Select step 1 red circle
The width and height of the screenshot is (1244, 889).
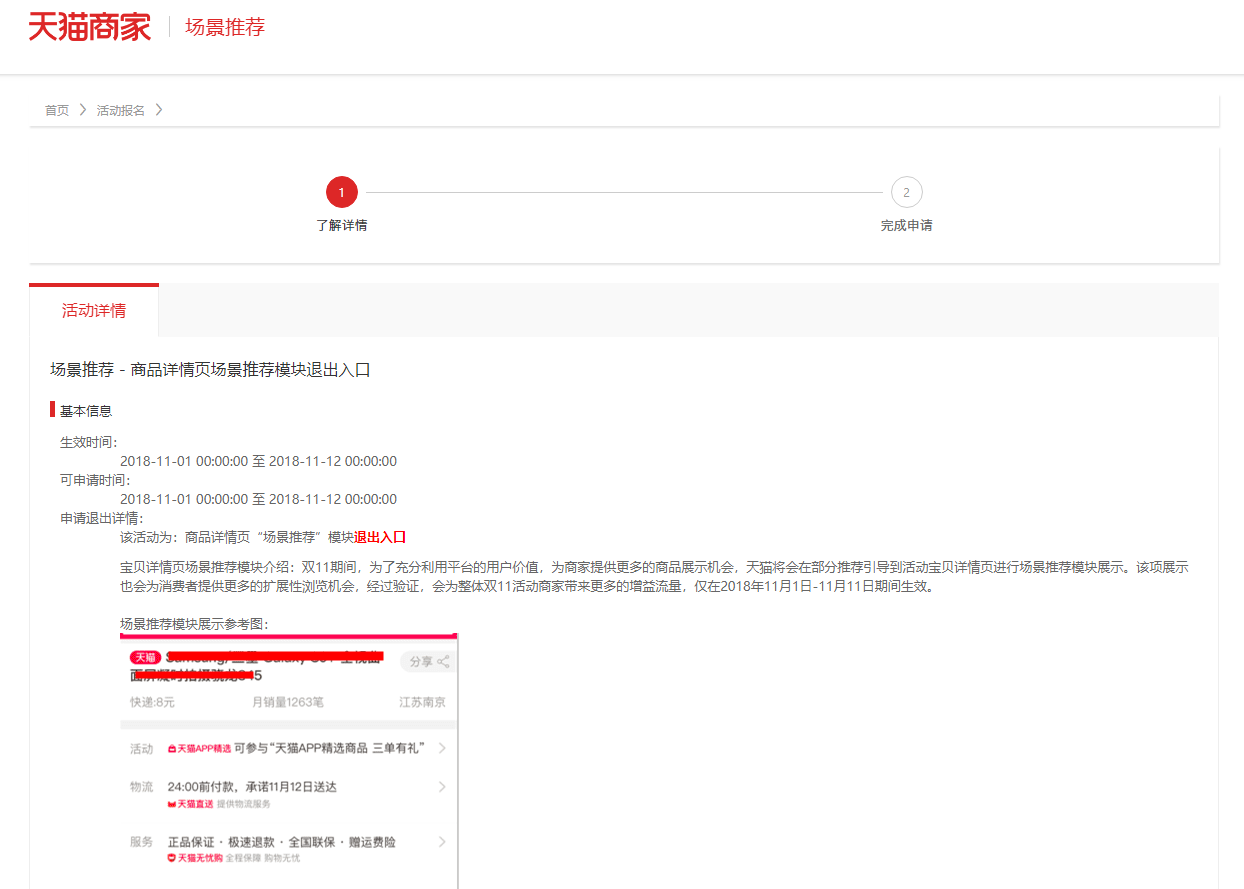342,192
